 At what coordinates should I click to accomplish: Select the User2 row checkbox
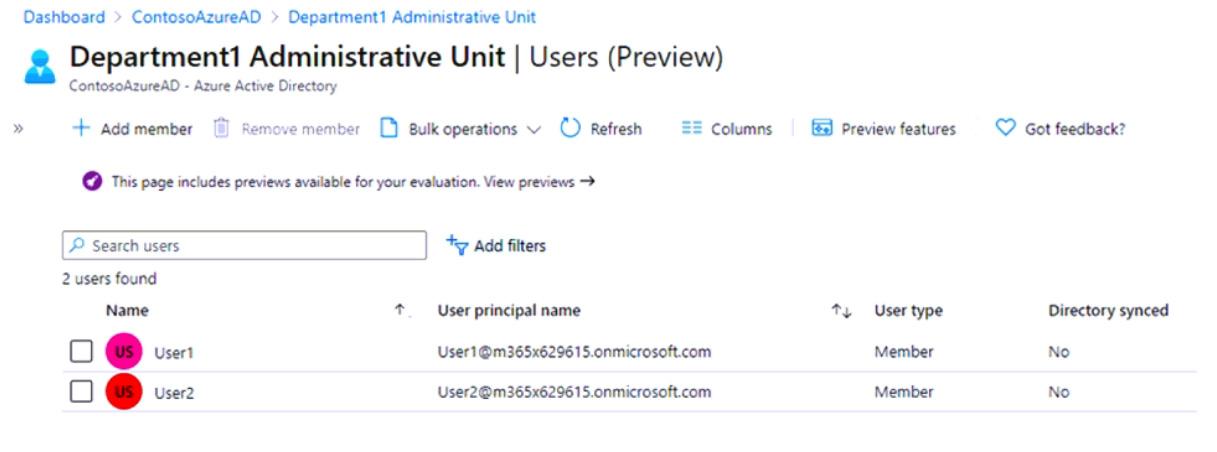(81, 392)
